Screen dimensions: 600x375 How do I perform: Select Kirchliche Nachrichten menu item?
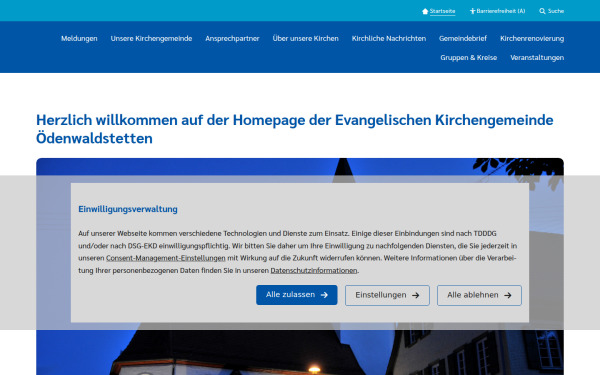389,39
